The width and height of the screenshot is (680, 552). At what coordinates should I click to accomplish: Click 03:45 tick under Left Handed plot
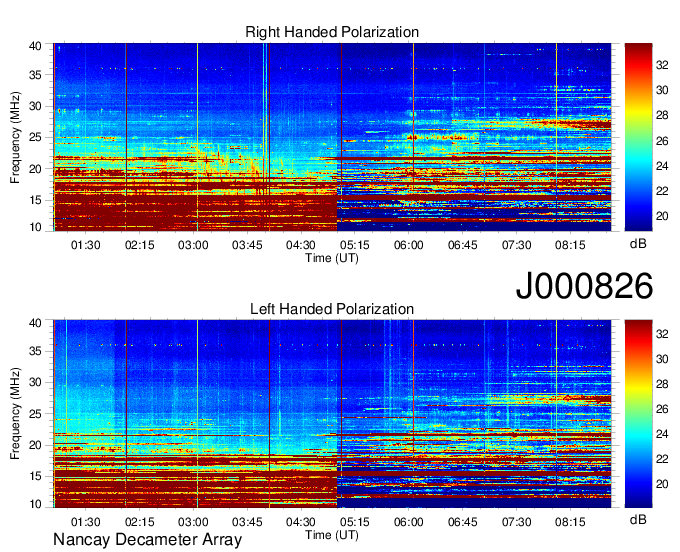point(247,522)
